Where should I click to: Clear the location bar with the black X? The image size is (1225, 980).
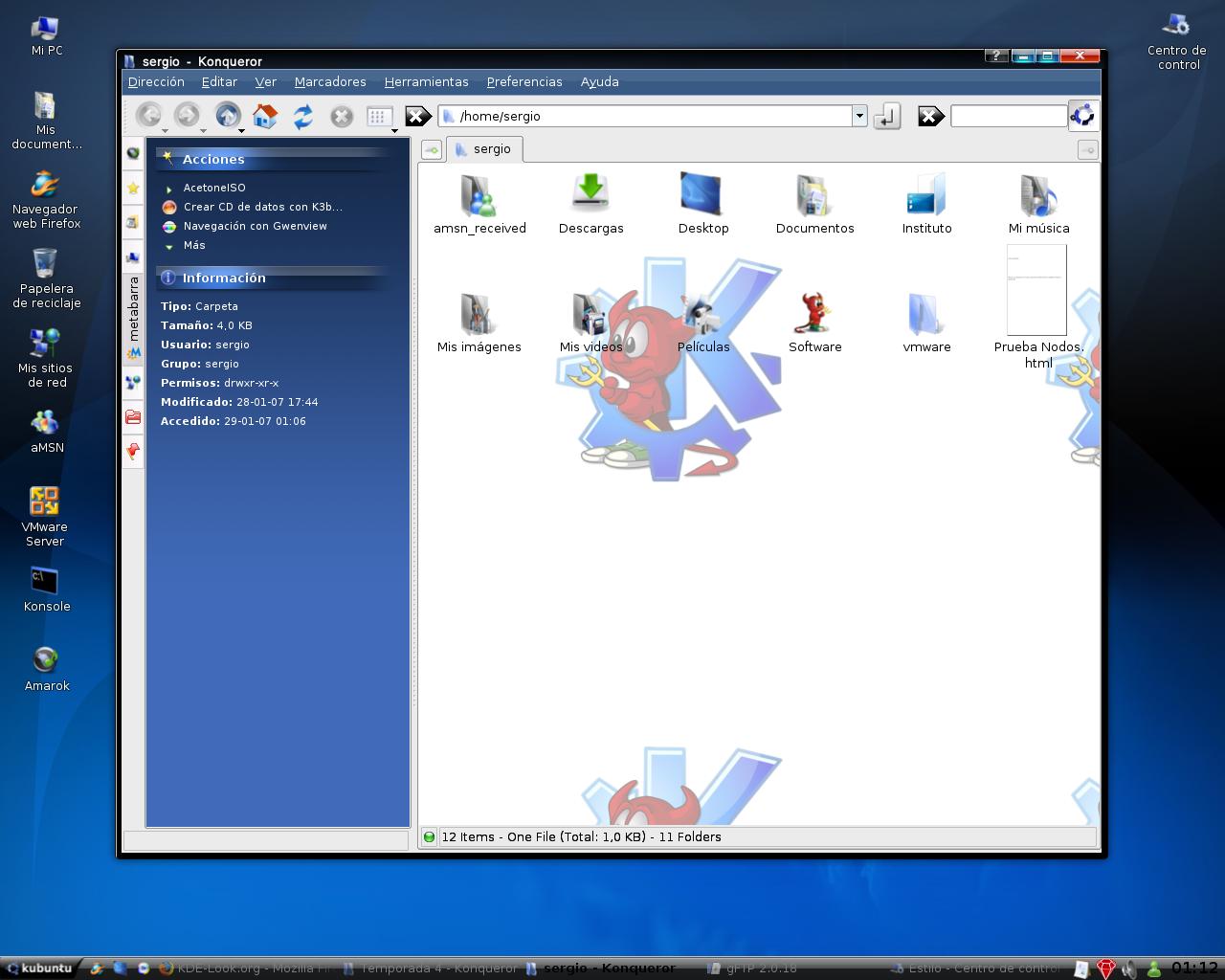[x=418, y=116]
